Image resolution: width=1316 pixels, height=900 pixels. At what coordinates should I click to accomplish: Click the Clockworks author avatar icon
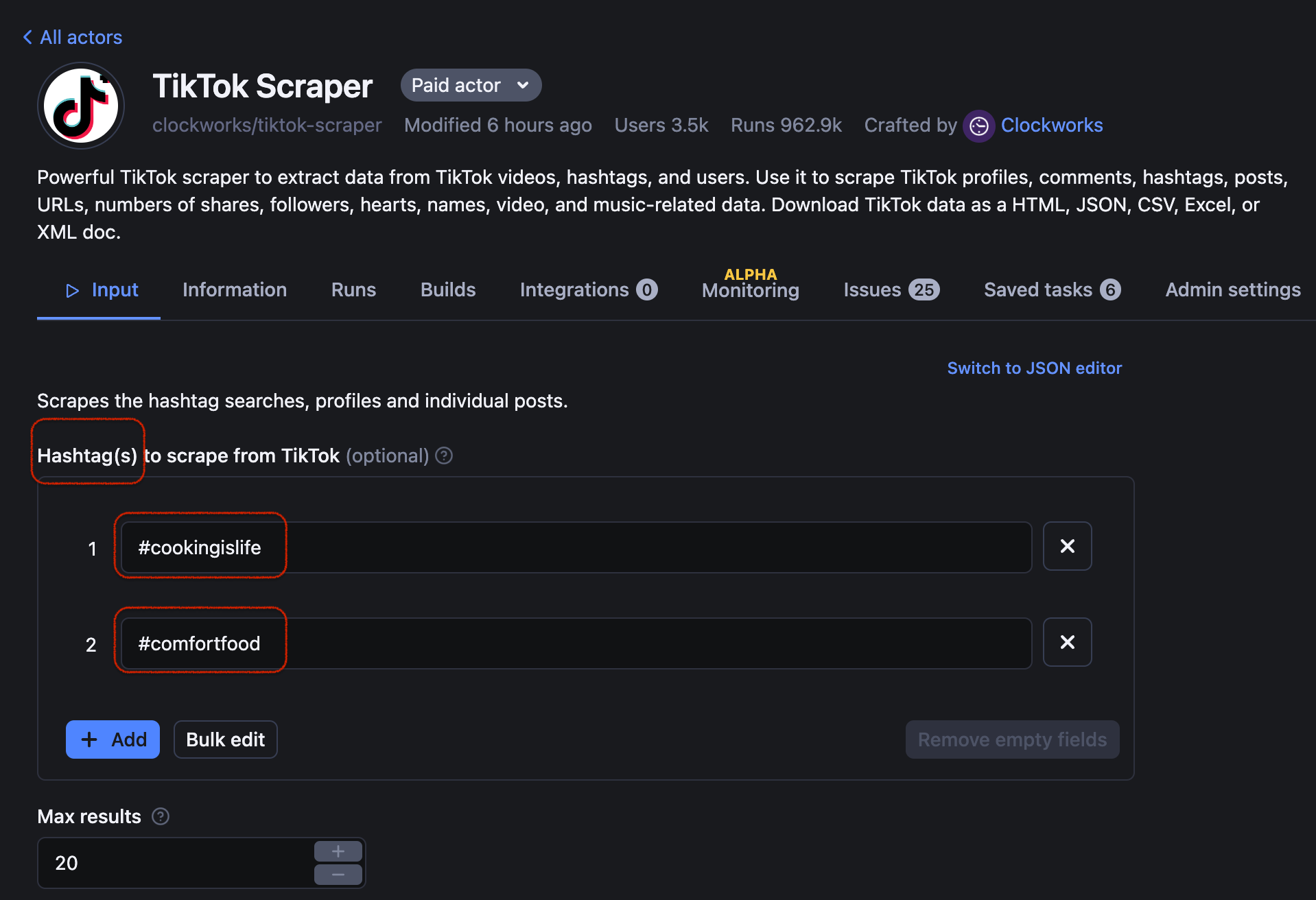tap(978, 126)
